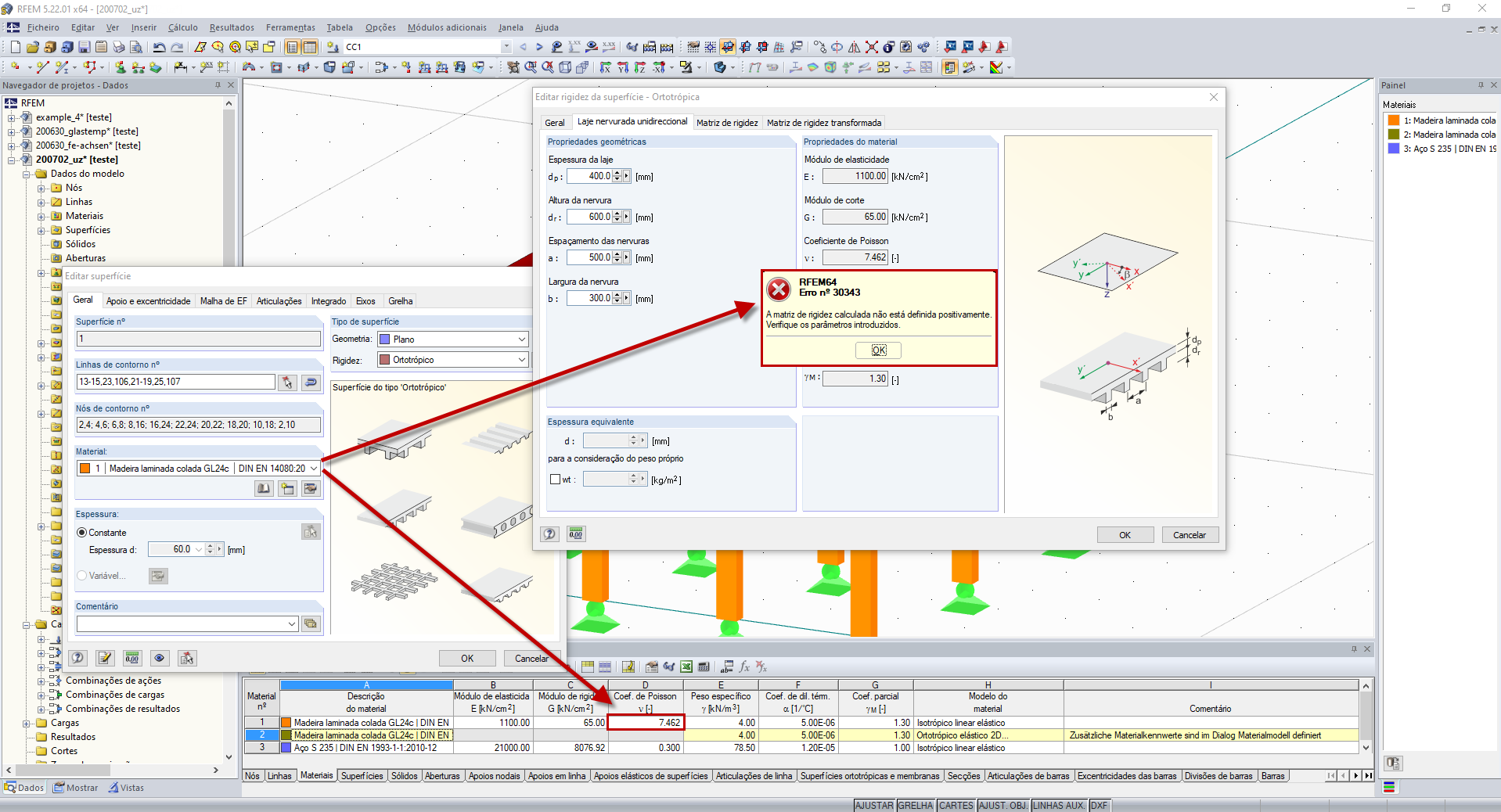Open help in the Editar superfície dialog

point(77,658)
